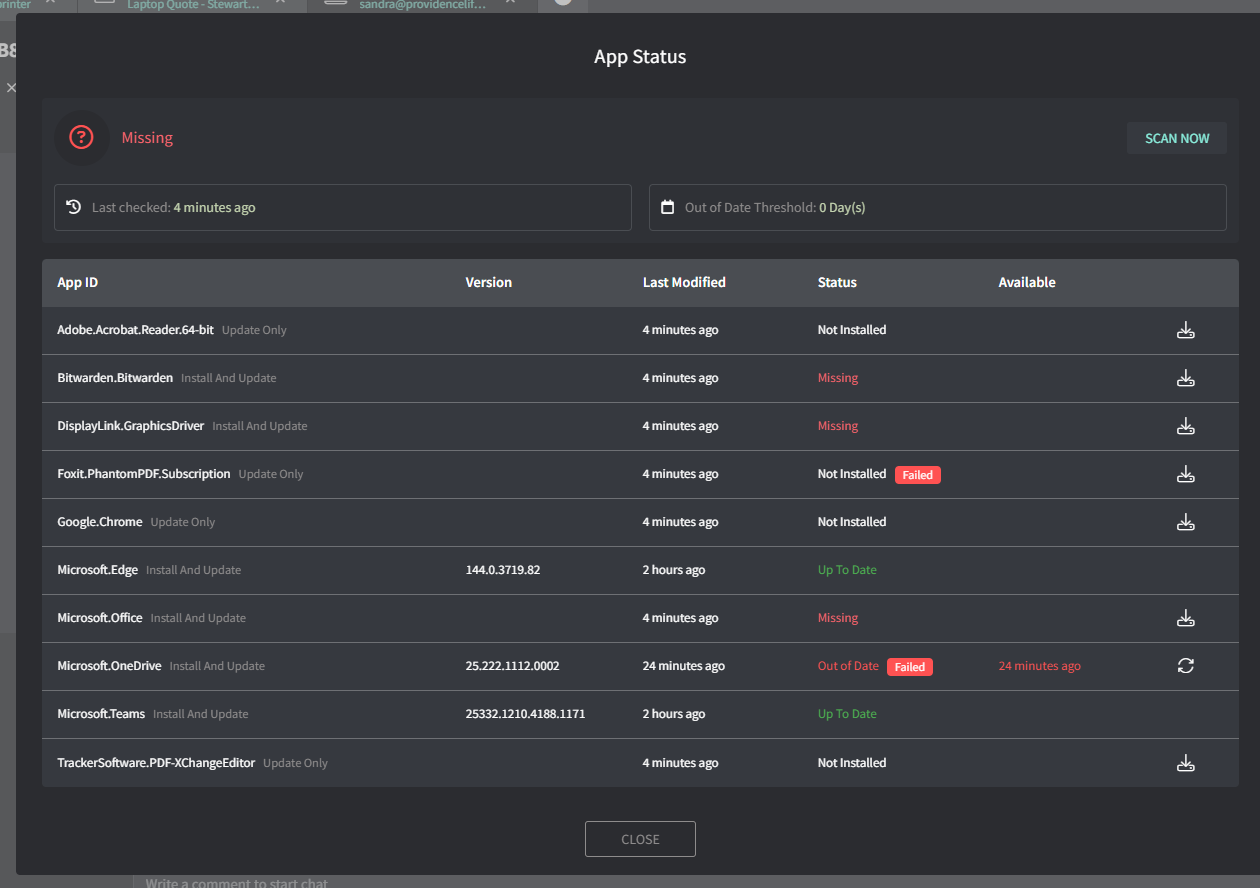The width and height of the screenshot is (1260, 888).
Task: Click the install icon for Microsoft.Office
Action: click(1185, 618)
